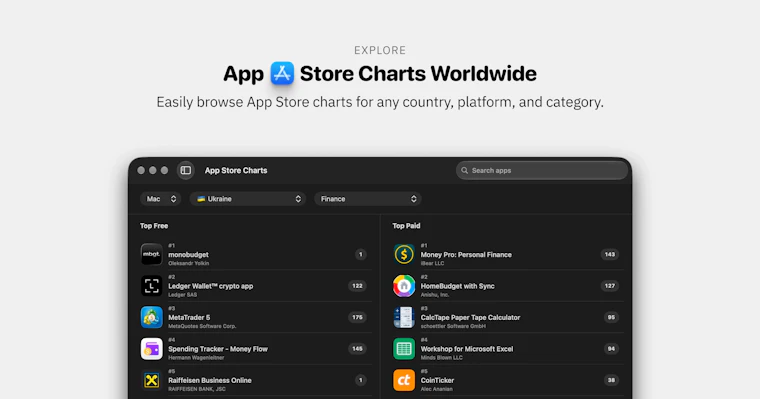Click developer name Ledger SAS
The width and height of the screenshot is (760, 399).
(183, 295)
